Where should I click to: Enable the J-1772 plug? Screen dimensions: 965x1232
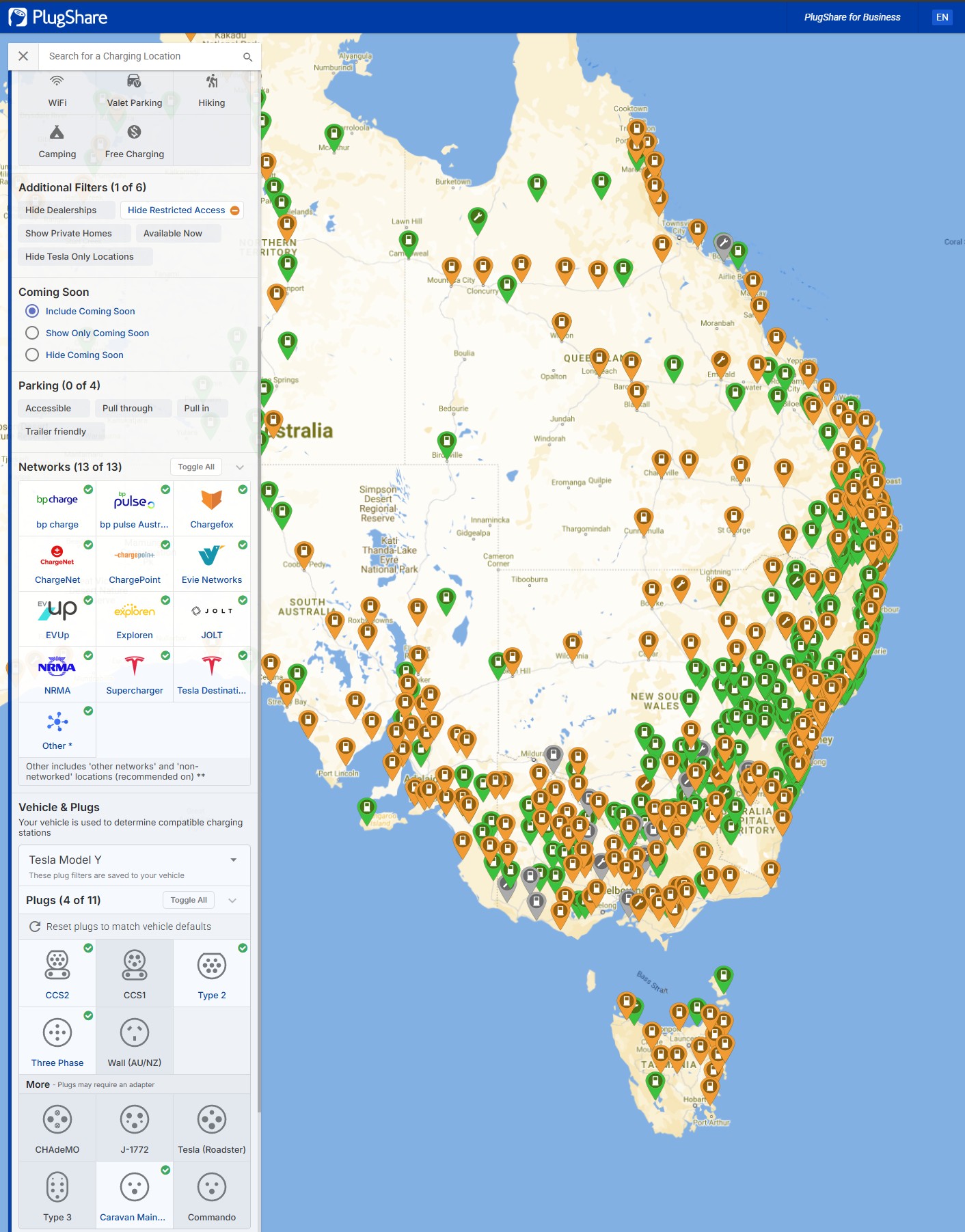pos(135,1127)
